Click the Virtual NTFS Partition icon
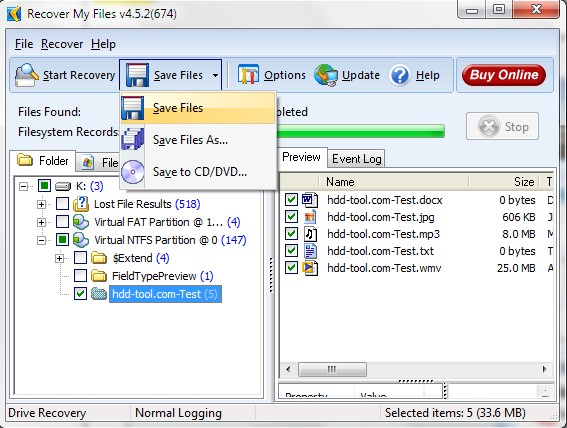Viewport: 567px width, 428px height. (x=81, y=240)
